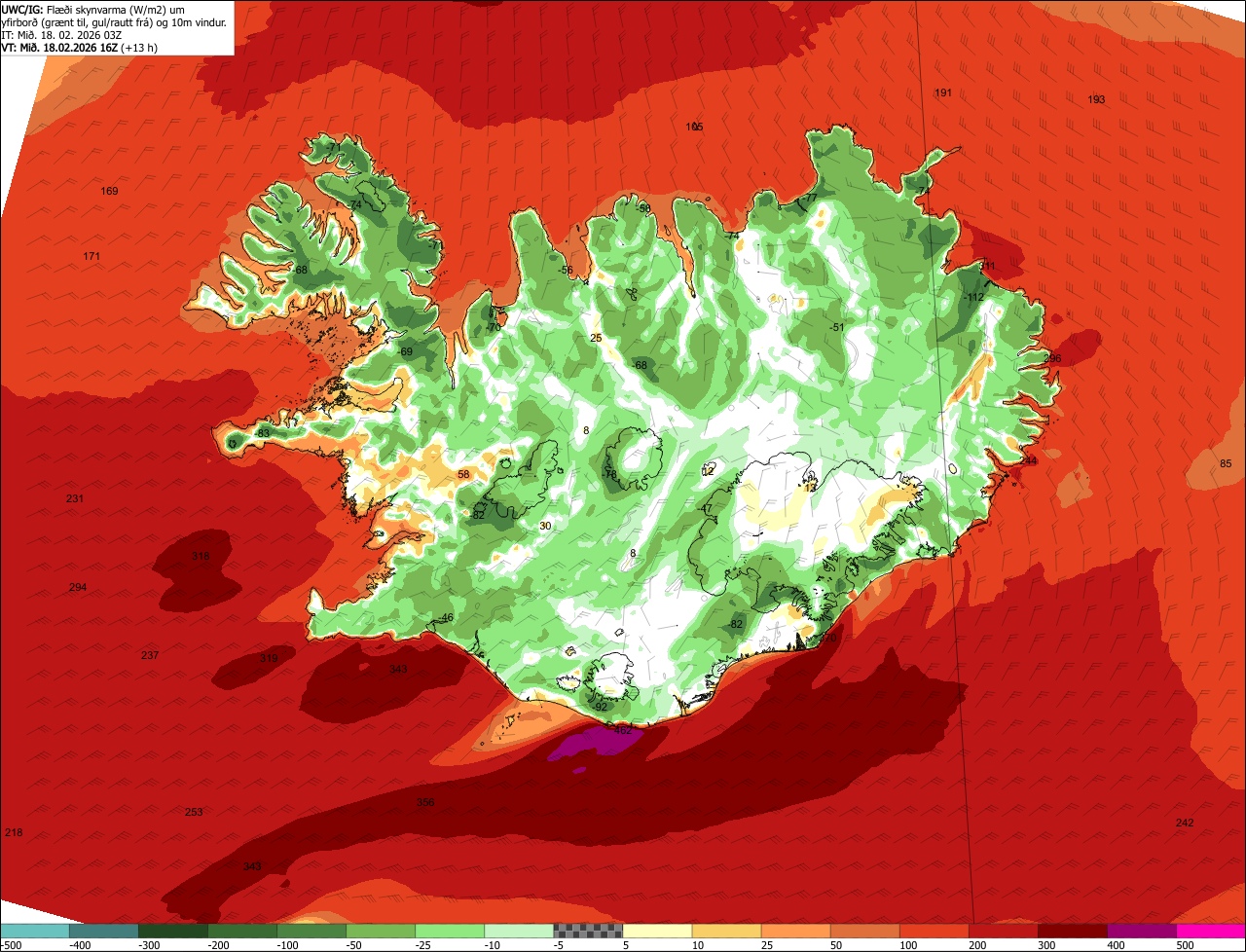Click the 294 flux value on the map
The height and width of the screenshot is (952, 1246).
coord(78,587)
